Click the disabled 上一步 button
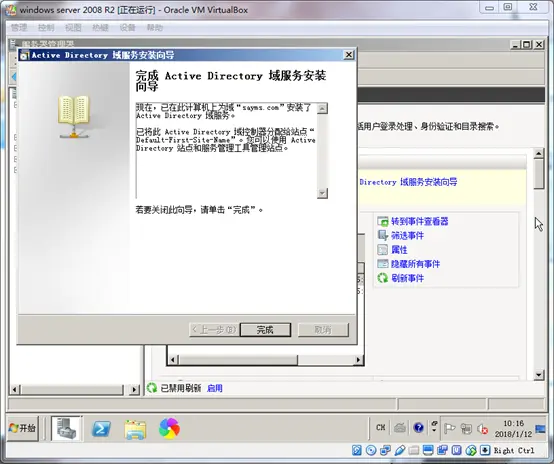Viewport: 554px width, 464px height. click(x=214, y=330)
